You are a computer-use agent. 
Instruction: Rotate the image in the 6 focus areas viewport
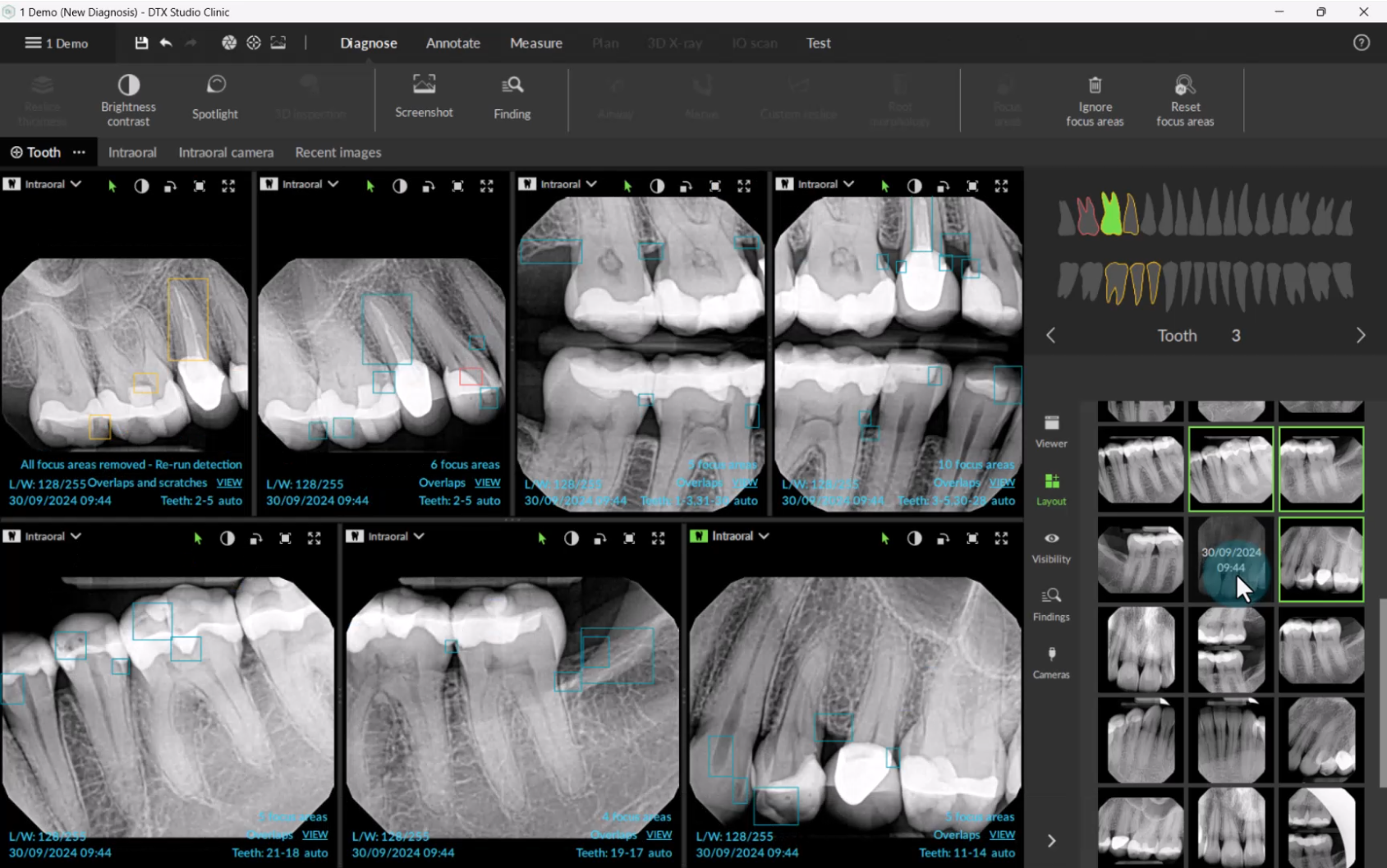click(428, 186)
